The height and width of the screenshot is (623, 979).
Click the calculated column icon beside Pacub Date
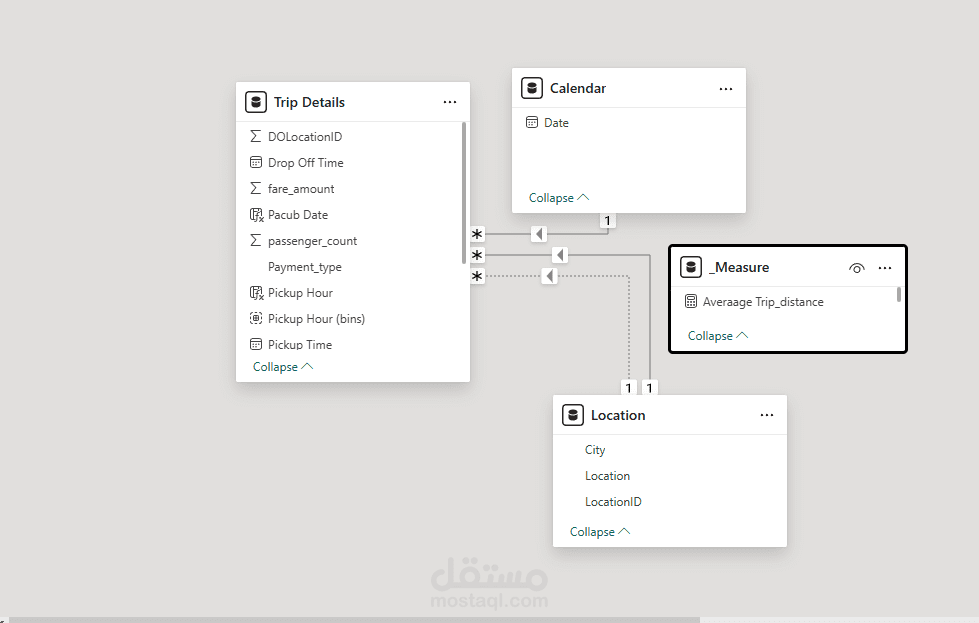(256, 215)
